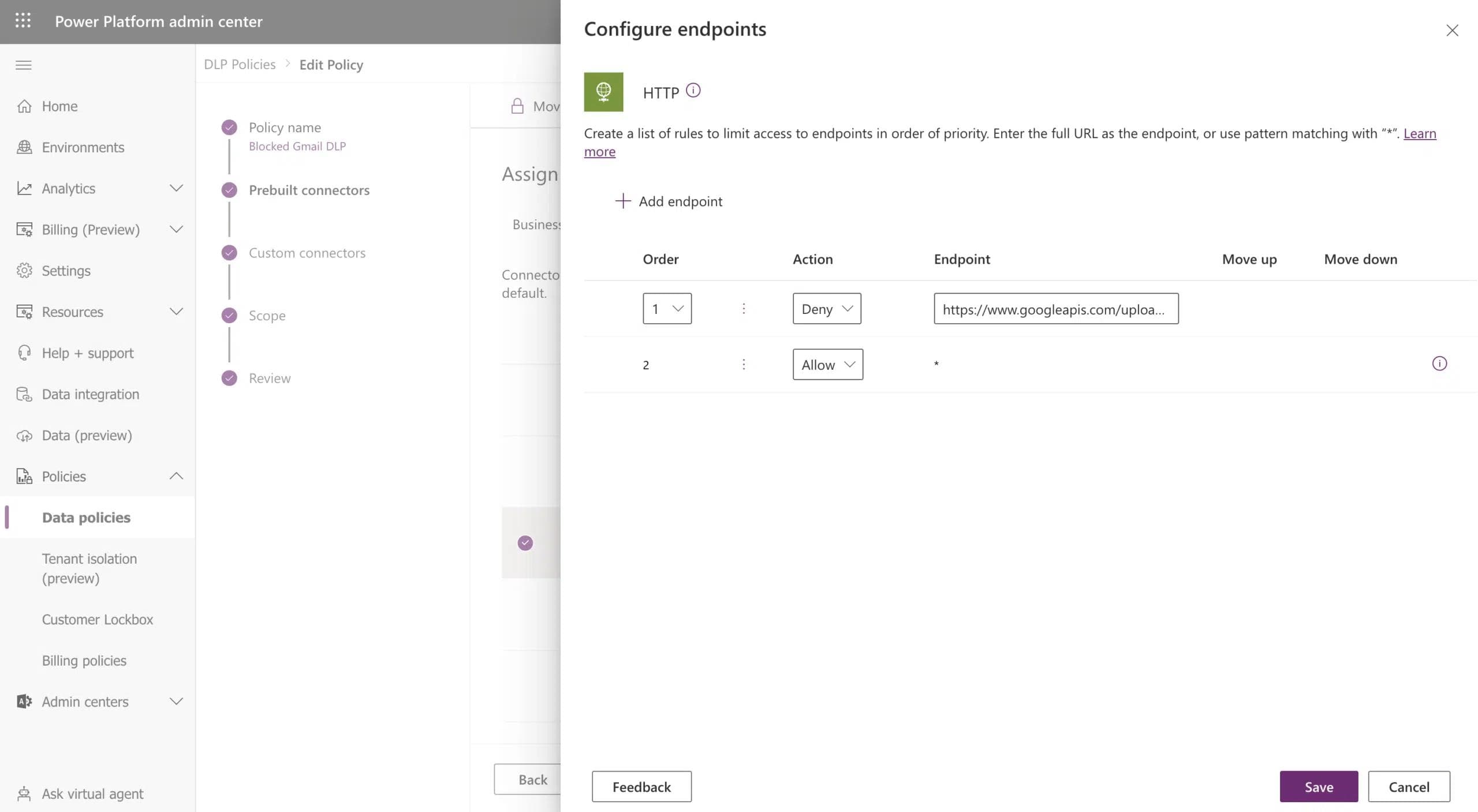Open Environments in the sidebar
The height and width of the screenshot is (812, 1478).
[x=83, y=148]
